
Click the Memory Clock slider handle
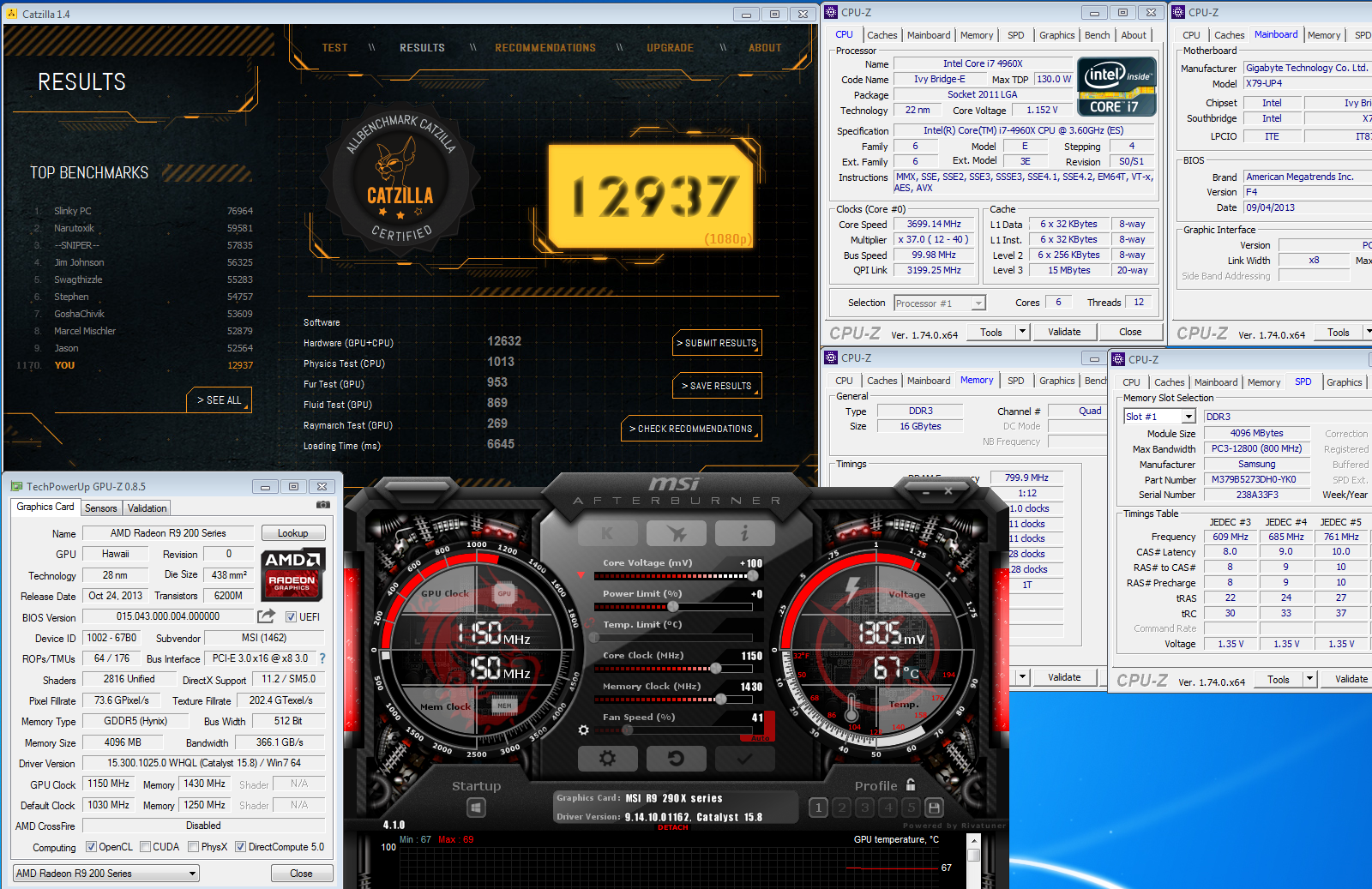pyautogui.click(x=721, y=700)
